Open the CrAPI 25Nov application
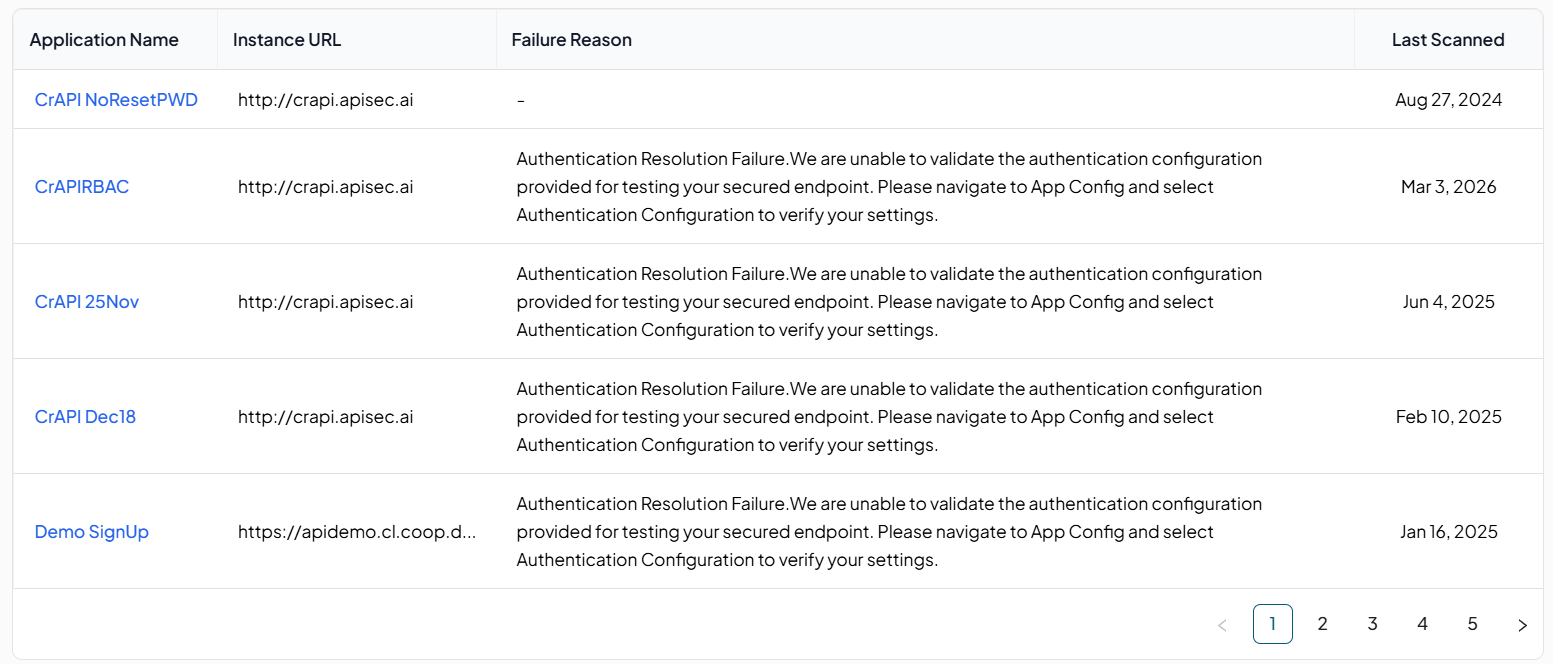The height and width of the screenshot is (664, 1553). coord(87,302)
